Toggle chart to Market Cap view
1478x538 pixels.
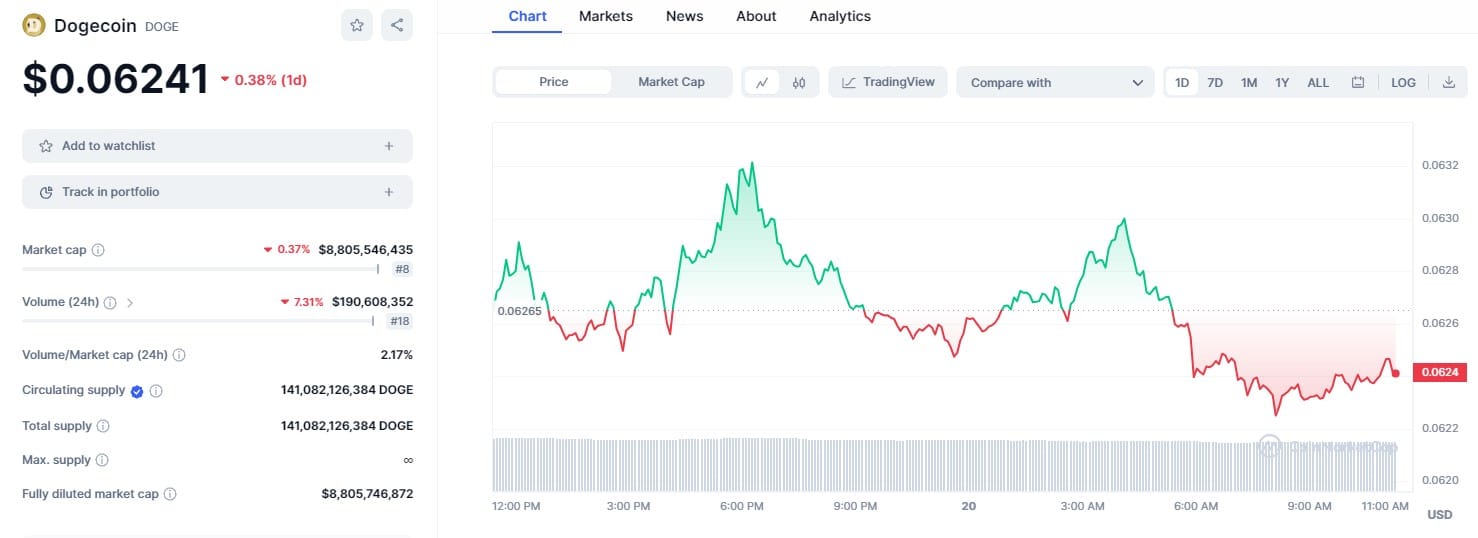tap(671, 82)
